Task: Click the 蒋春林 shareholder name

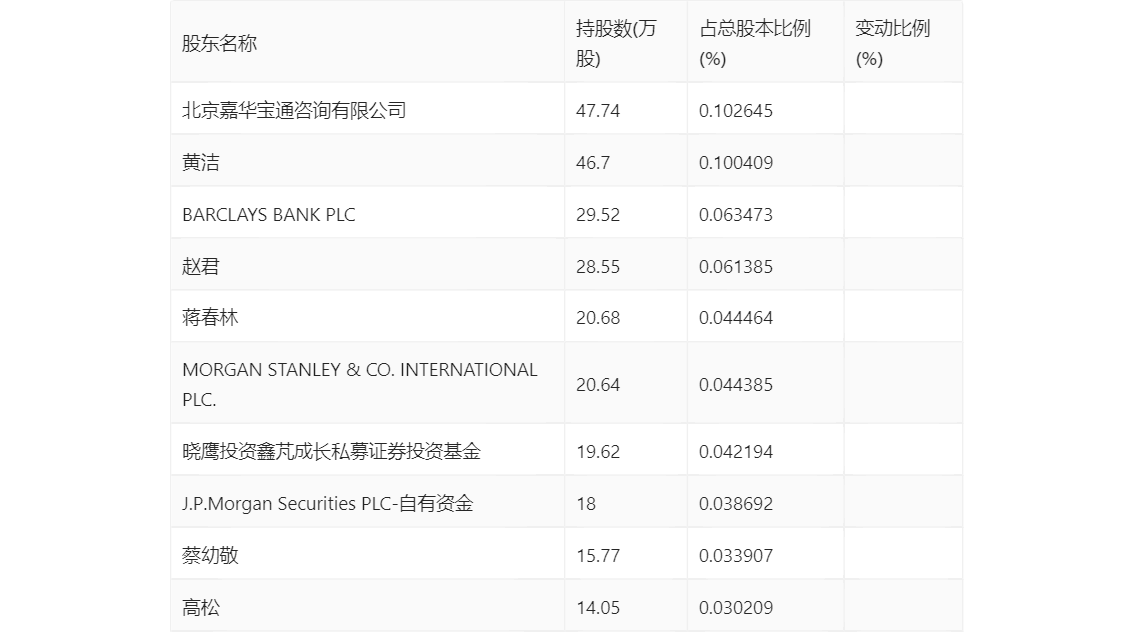Action: [210, 318]
